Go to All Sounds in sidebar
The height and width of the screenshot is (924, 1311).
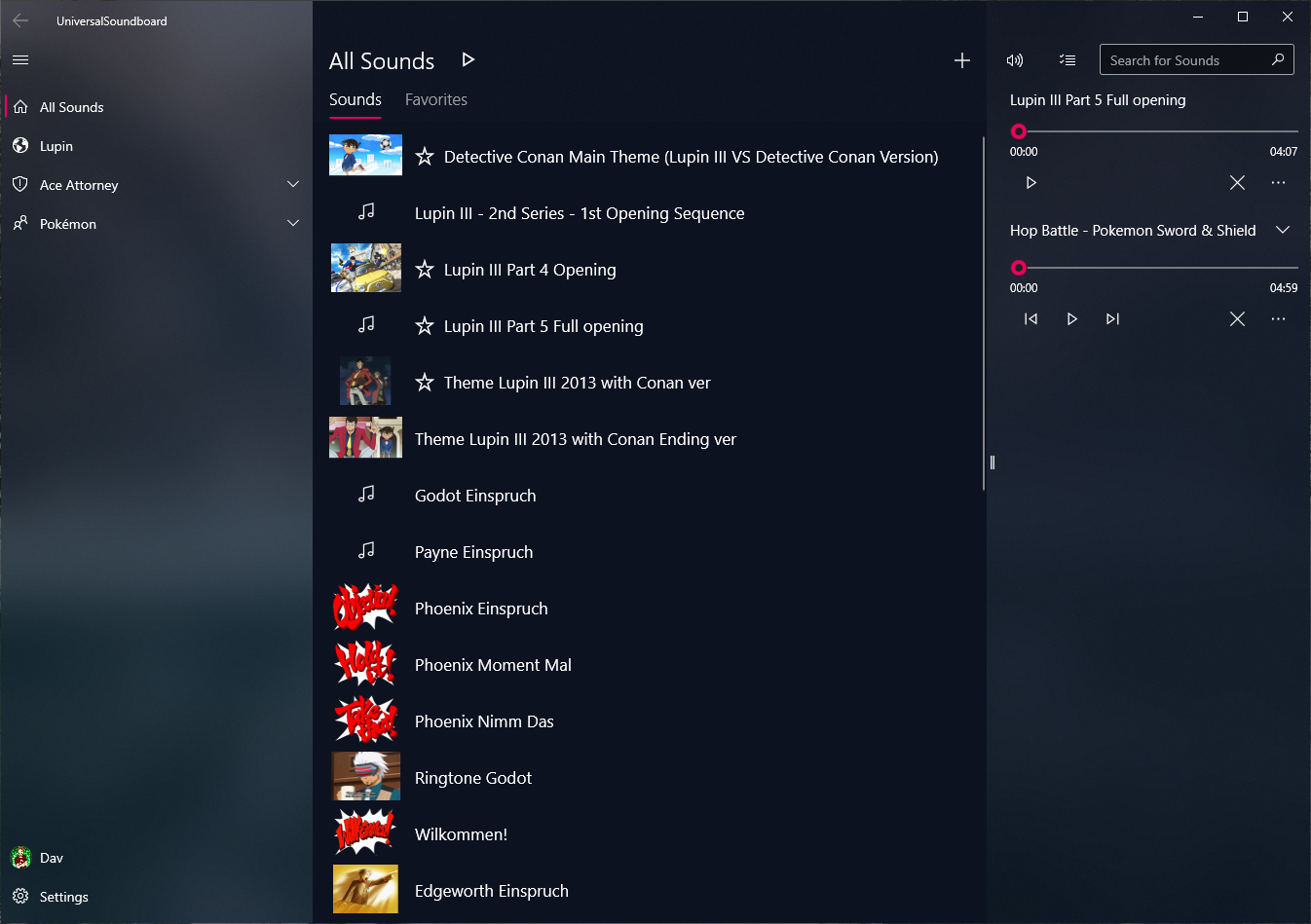[157, 107]
